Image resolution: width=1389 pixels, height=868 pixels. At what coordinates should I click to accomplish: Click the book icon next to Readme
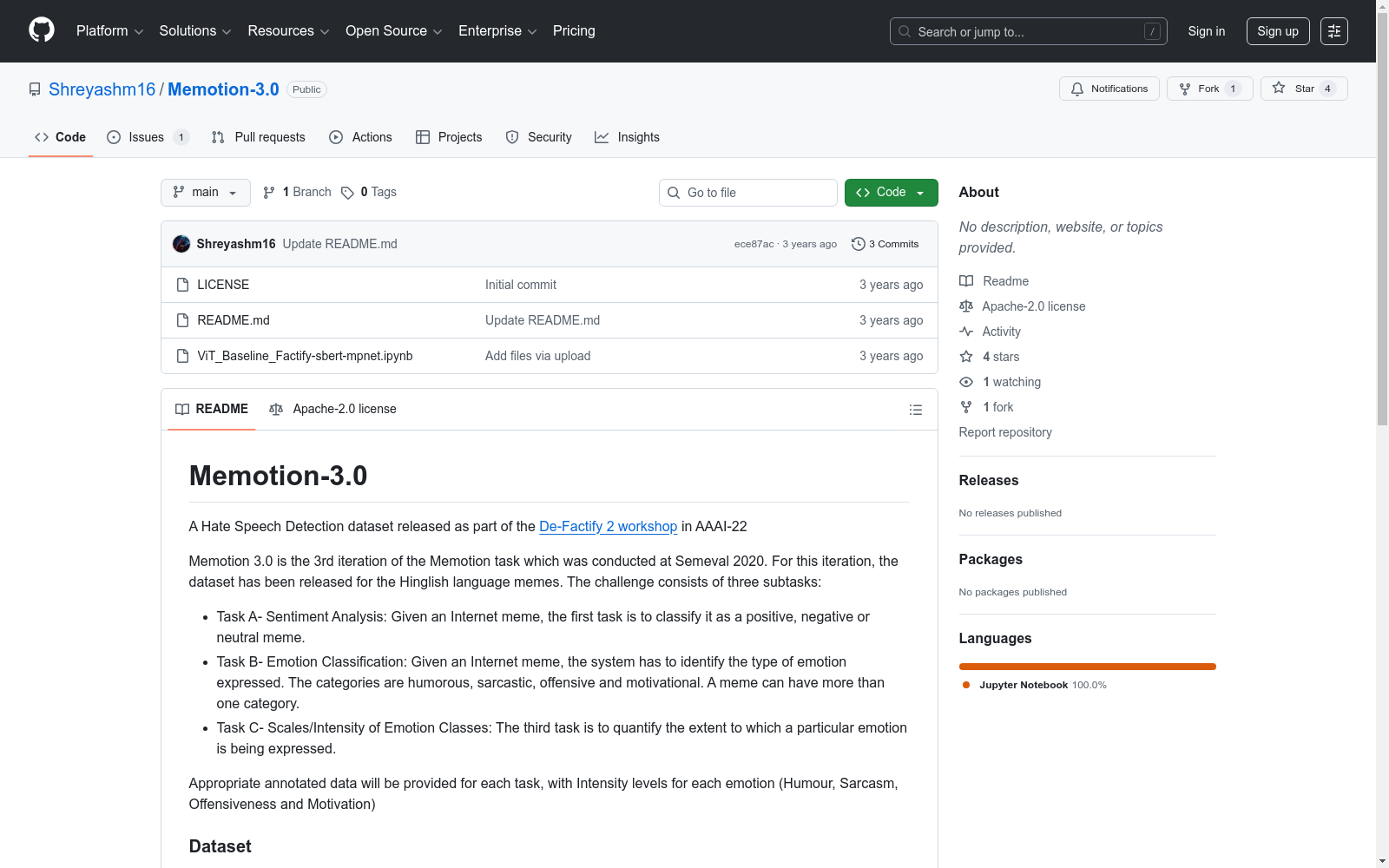[x=966, y=281]
